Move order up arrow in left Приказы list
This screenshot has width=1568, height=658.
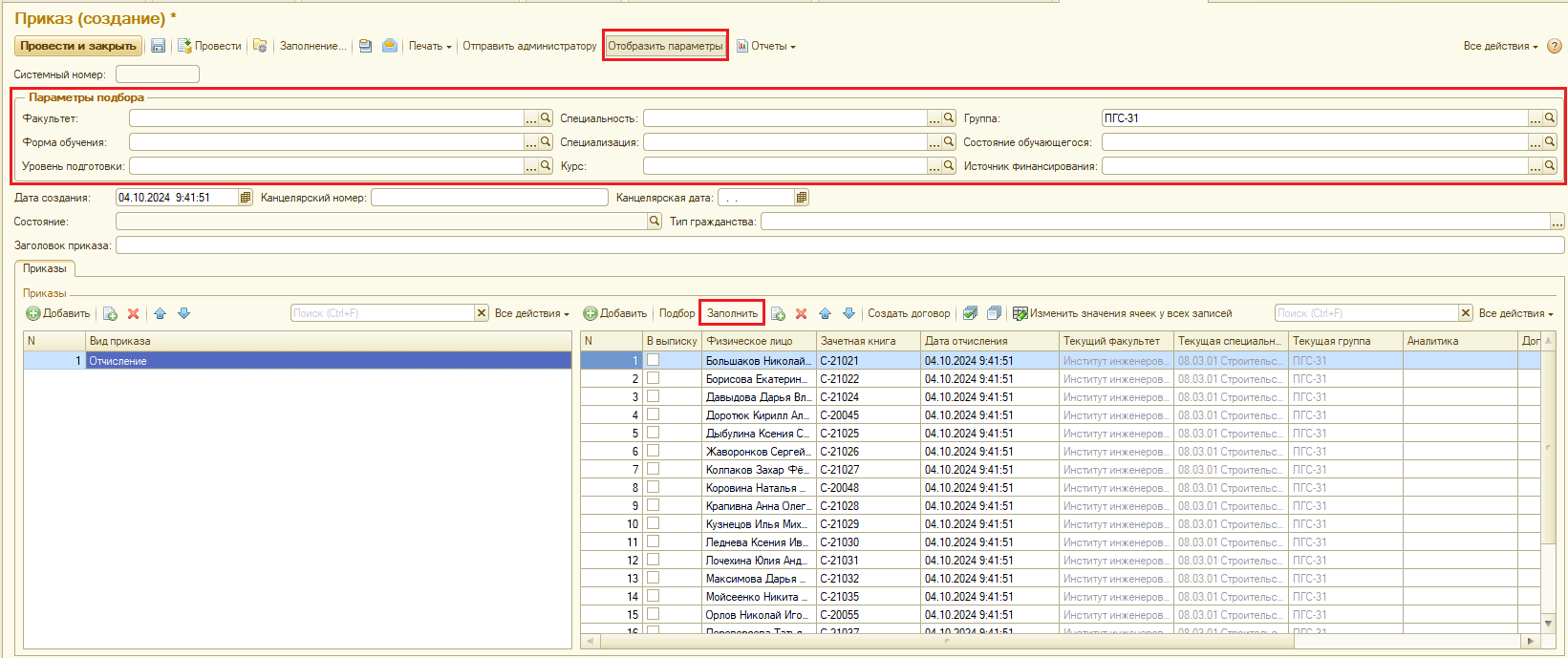click(160, 313)
